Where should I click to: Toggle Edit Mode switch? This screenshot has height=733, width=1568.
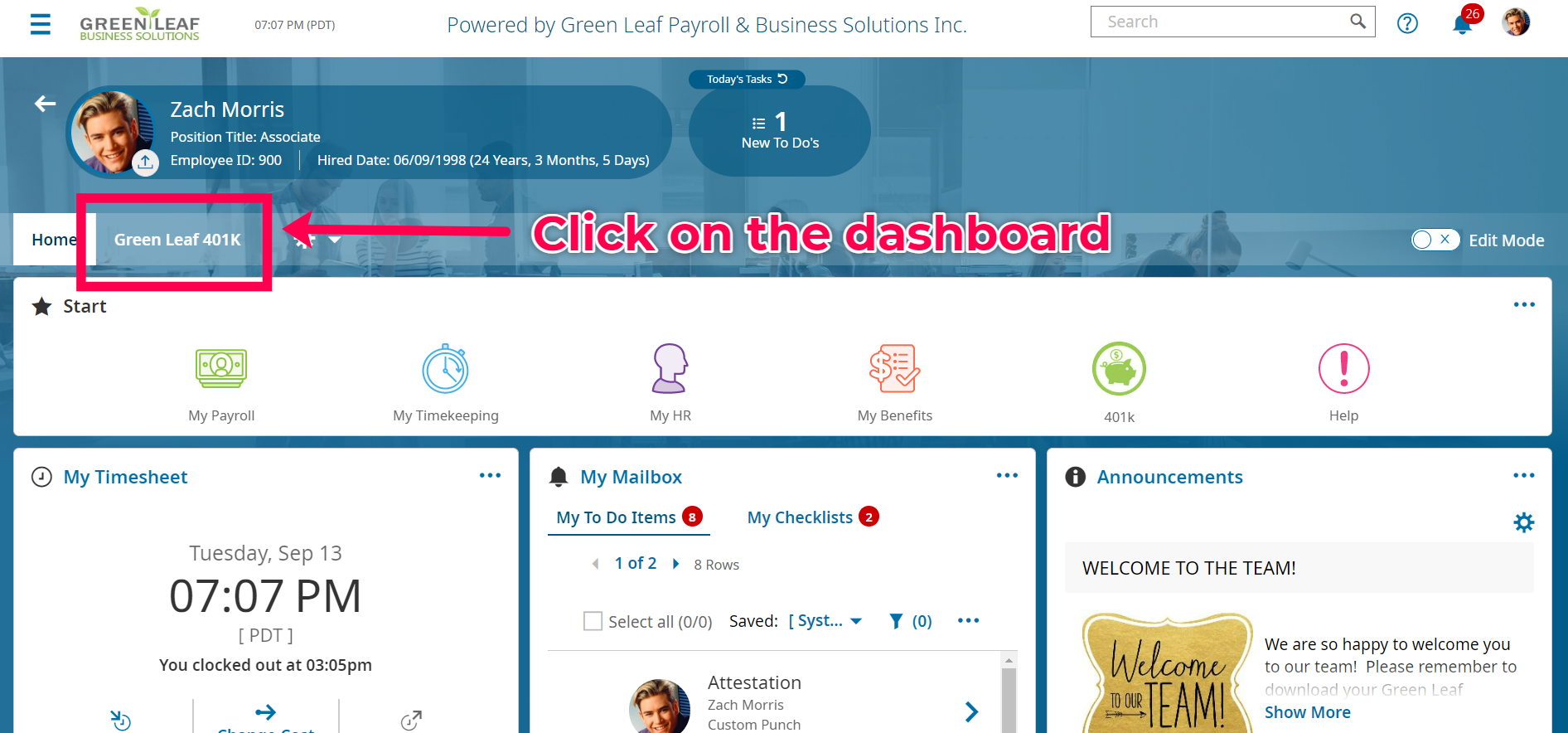click(x=1435, y=240)
